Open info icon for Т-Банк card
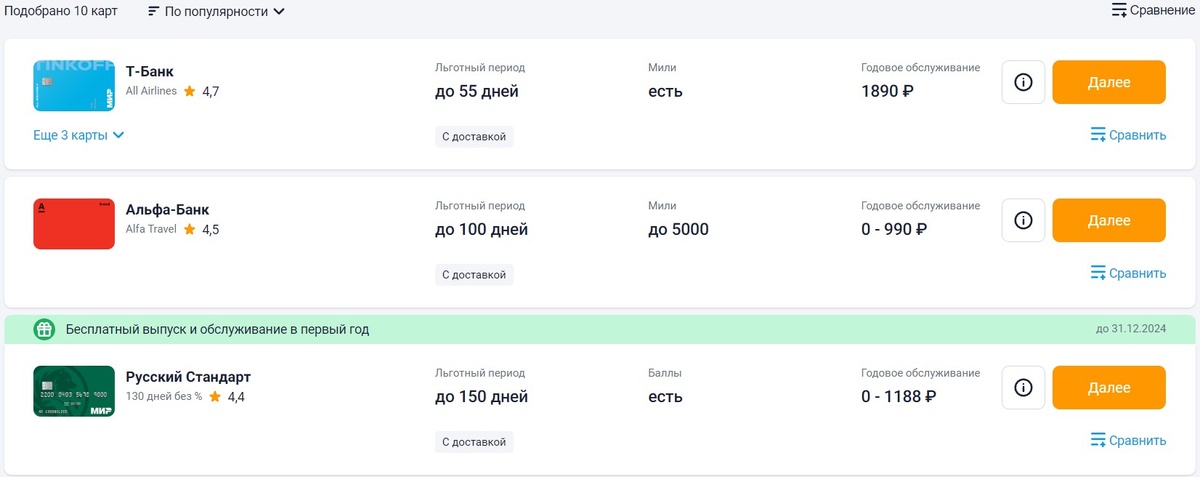Screen dimensions: 1200x477 1023,82
